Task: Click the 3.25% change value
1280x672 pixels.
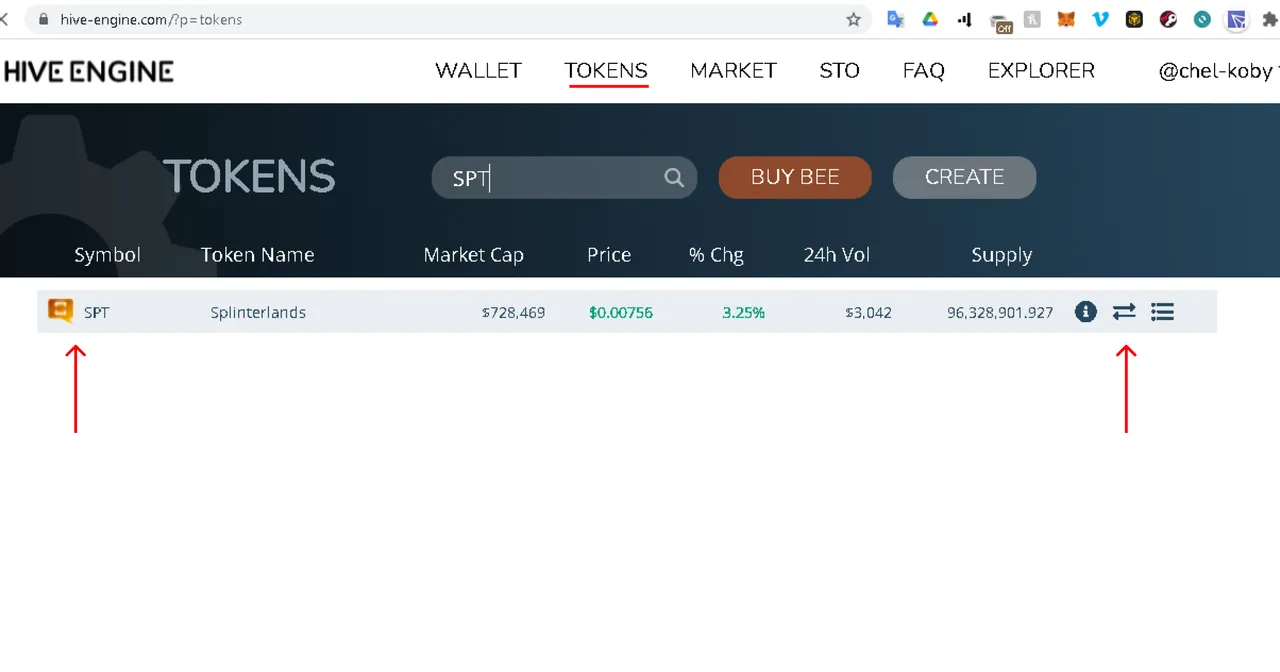Action: point(743,312)
